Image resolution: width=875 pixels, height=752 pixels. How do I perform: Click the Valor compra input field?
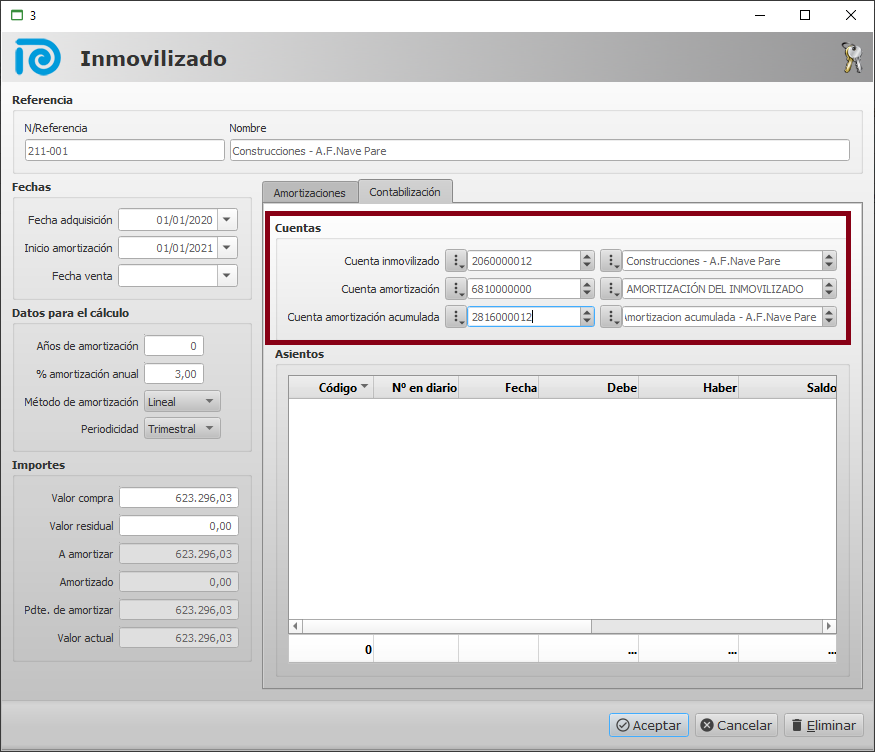click(179, 498)
